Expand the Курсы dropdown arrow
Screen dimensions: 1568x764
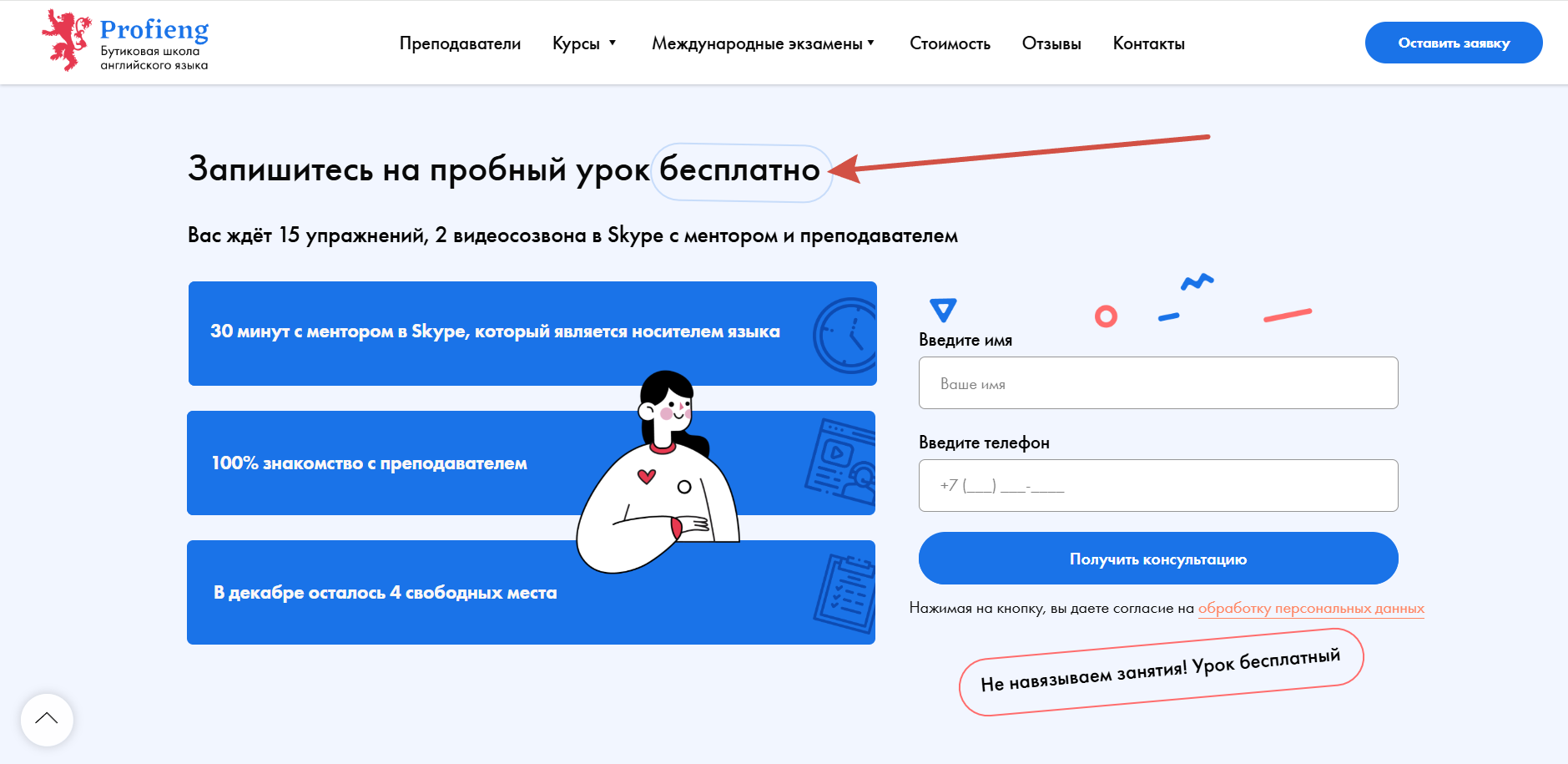(613, 43)
